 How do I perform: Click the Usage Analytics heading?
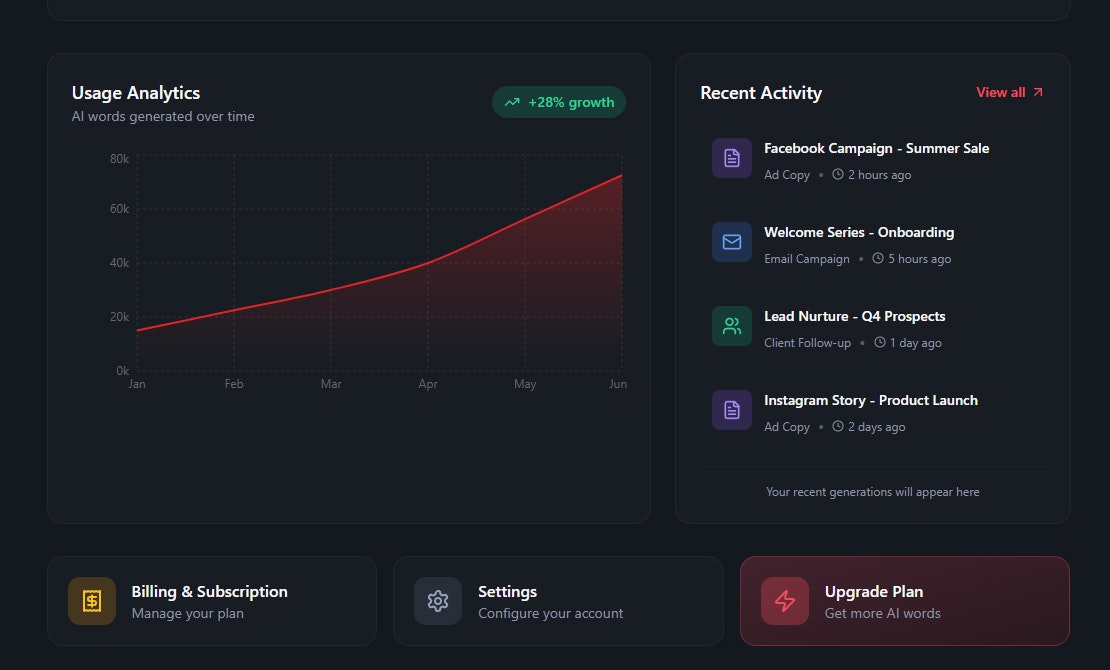pos(136,93)
